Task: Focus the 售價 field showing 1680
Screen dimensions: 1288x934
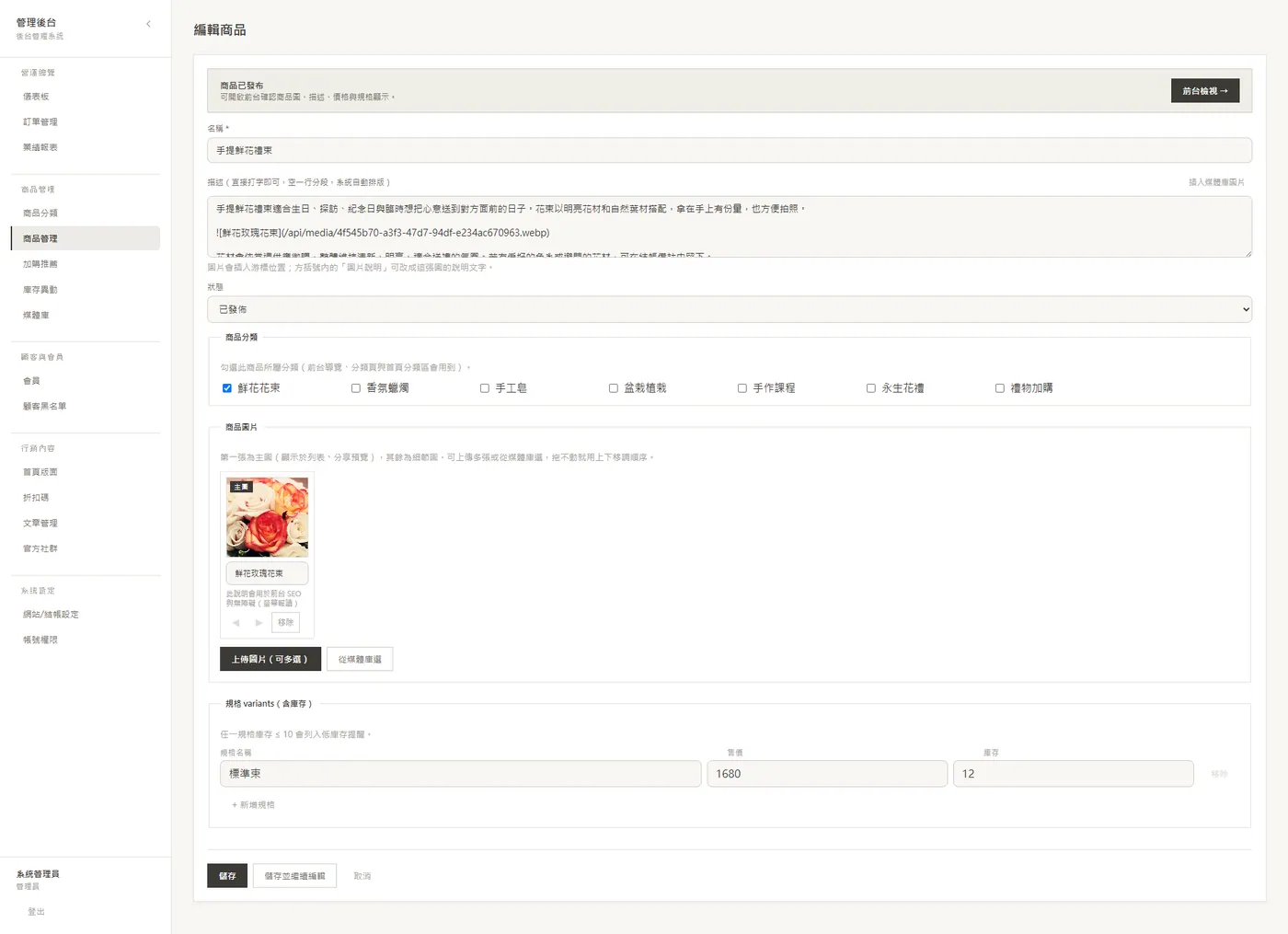Action: pyautogui.click(x=827, y=774)
